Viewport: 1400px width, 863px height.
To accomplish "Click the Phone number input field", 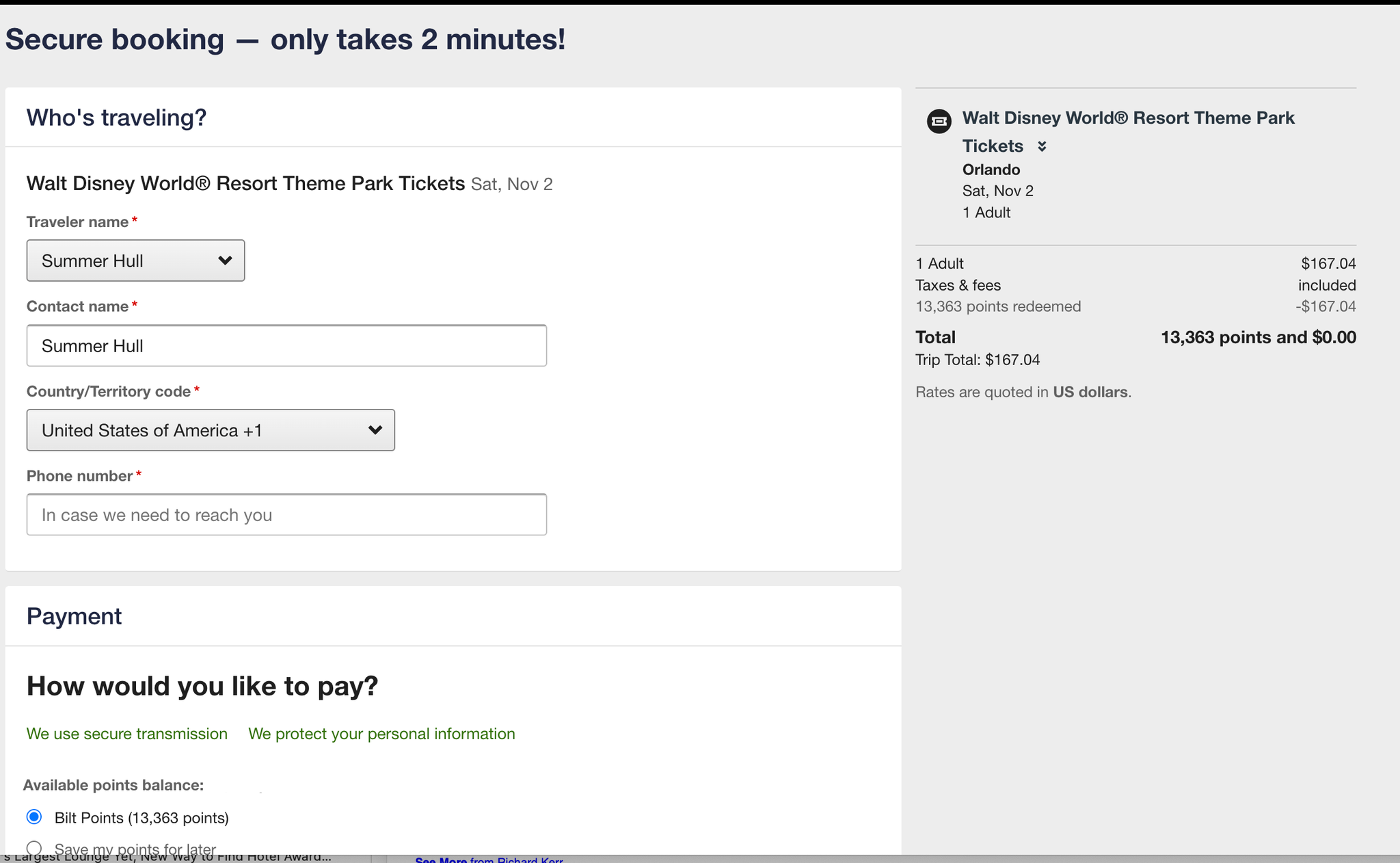I will tap(286, 514).
